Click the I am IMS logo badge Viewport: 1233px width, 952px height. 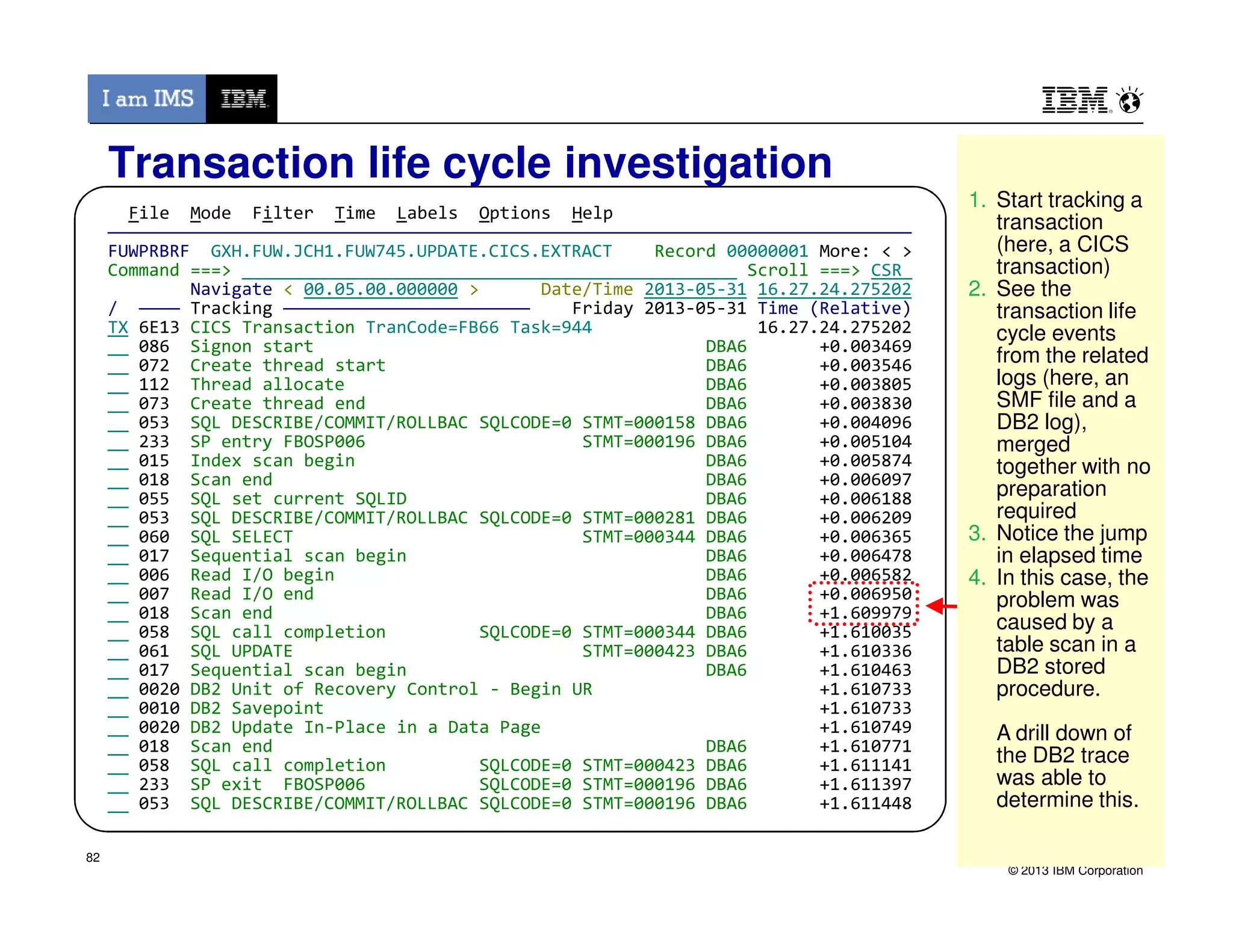click(x=148, y=99)
